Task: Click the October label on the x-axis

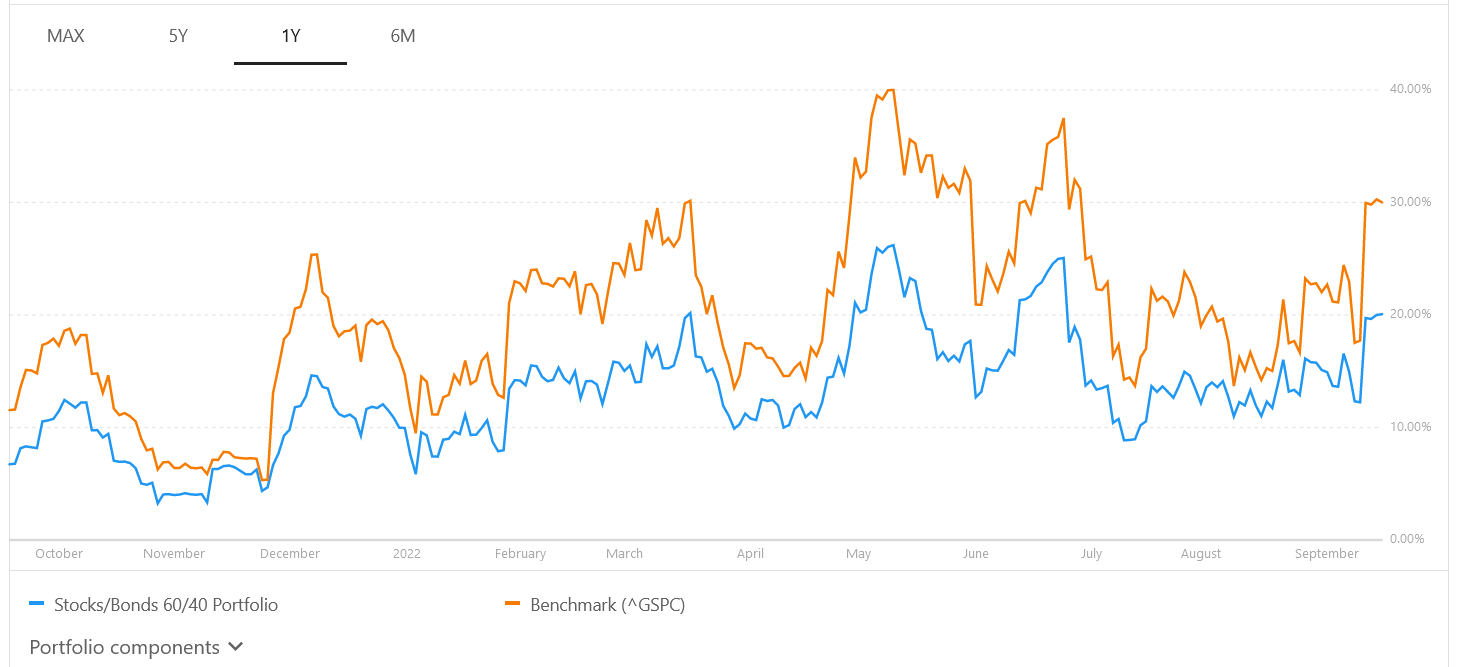Action: [x=59, y=553]
